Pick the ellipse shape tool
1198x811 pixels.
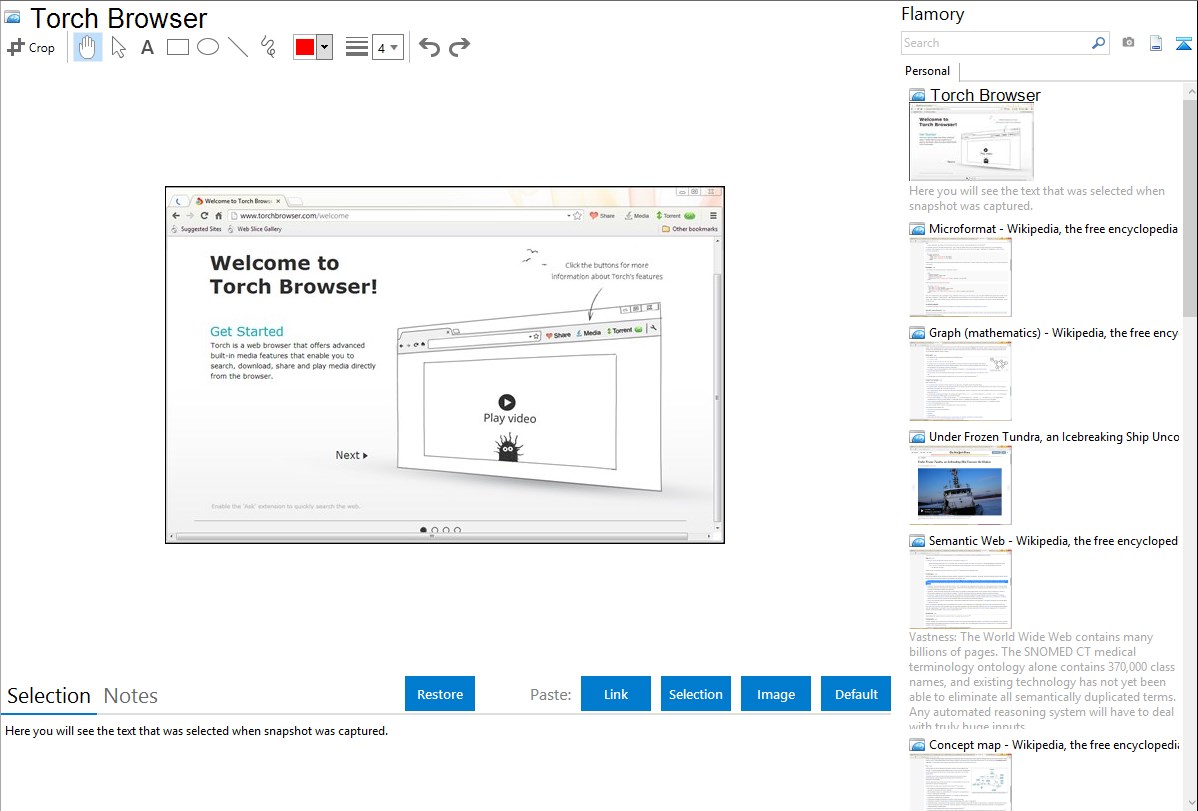[x=208, y=47]
